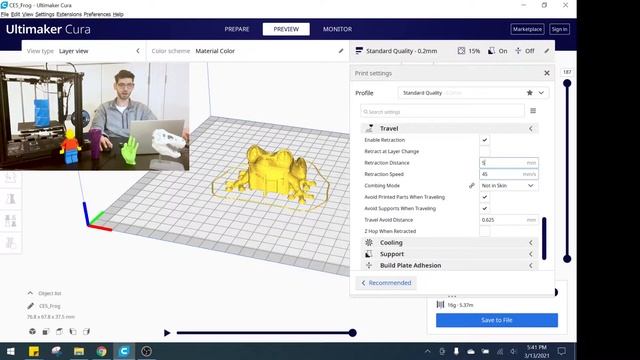640x360 pixels.
Task: Open the 3D view camera icon
Action: [x=32, y=331]
